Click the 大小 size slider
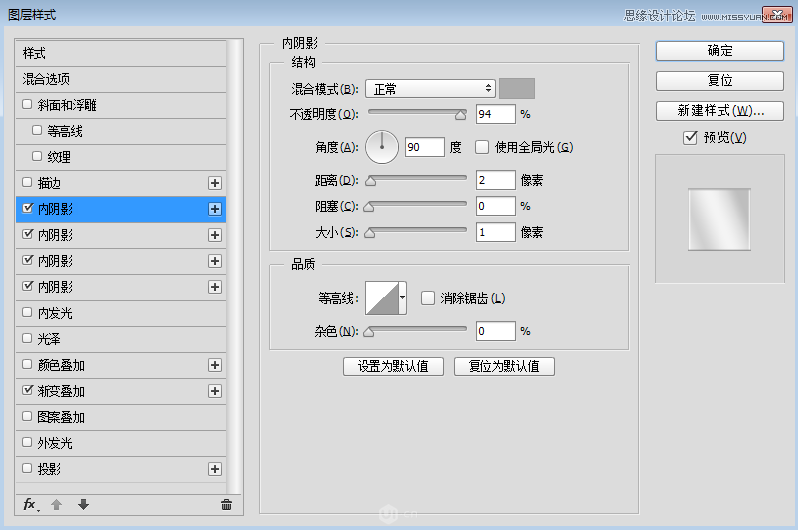Screen dimensions: 798x530 417,232
